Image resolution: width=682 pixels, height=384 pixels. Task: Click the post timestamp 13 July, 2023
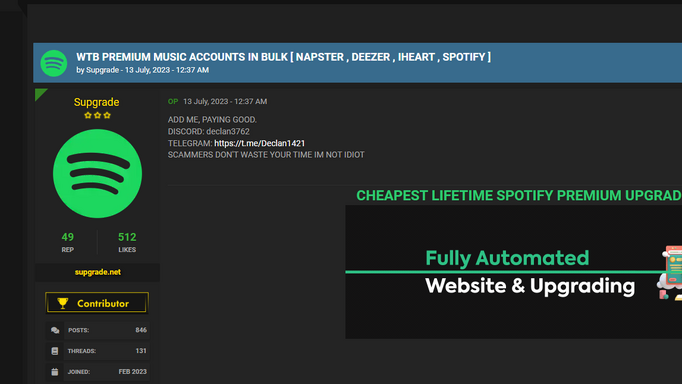click(x=225, y=101)
